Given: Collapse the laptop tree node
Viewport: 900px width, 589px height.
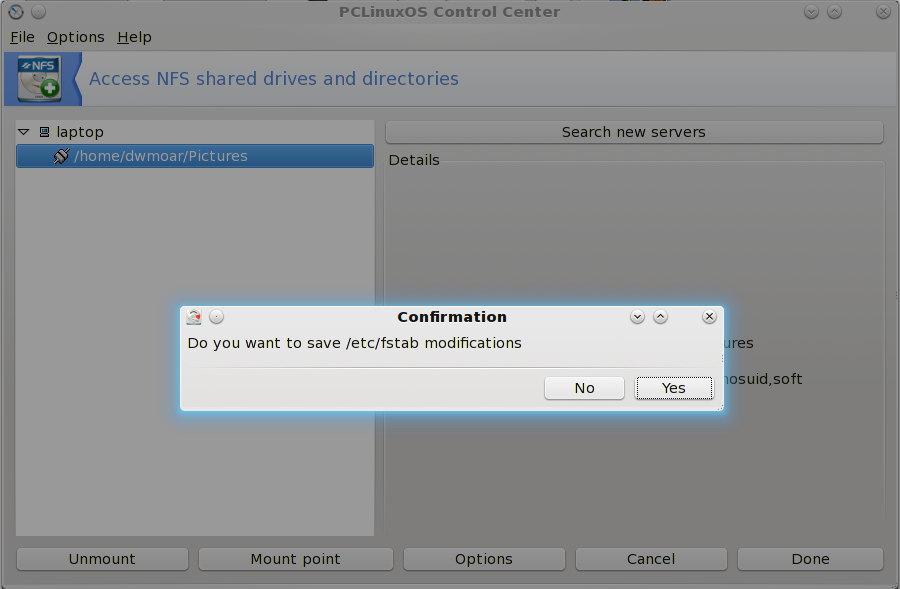Looking at the screenshot, I should (24, 132).
